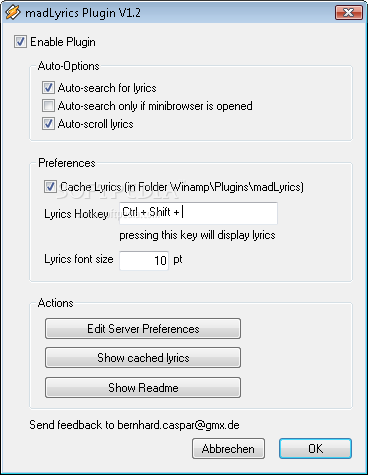The height and width of the screenshot is (475, 368).
Task: Toggle the Cache Lyrics checkbox
Action: click(50, 187)
